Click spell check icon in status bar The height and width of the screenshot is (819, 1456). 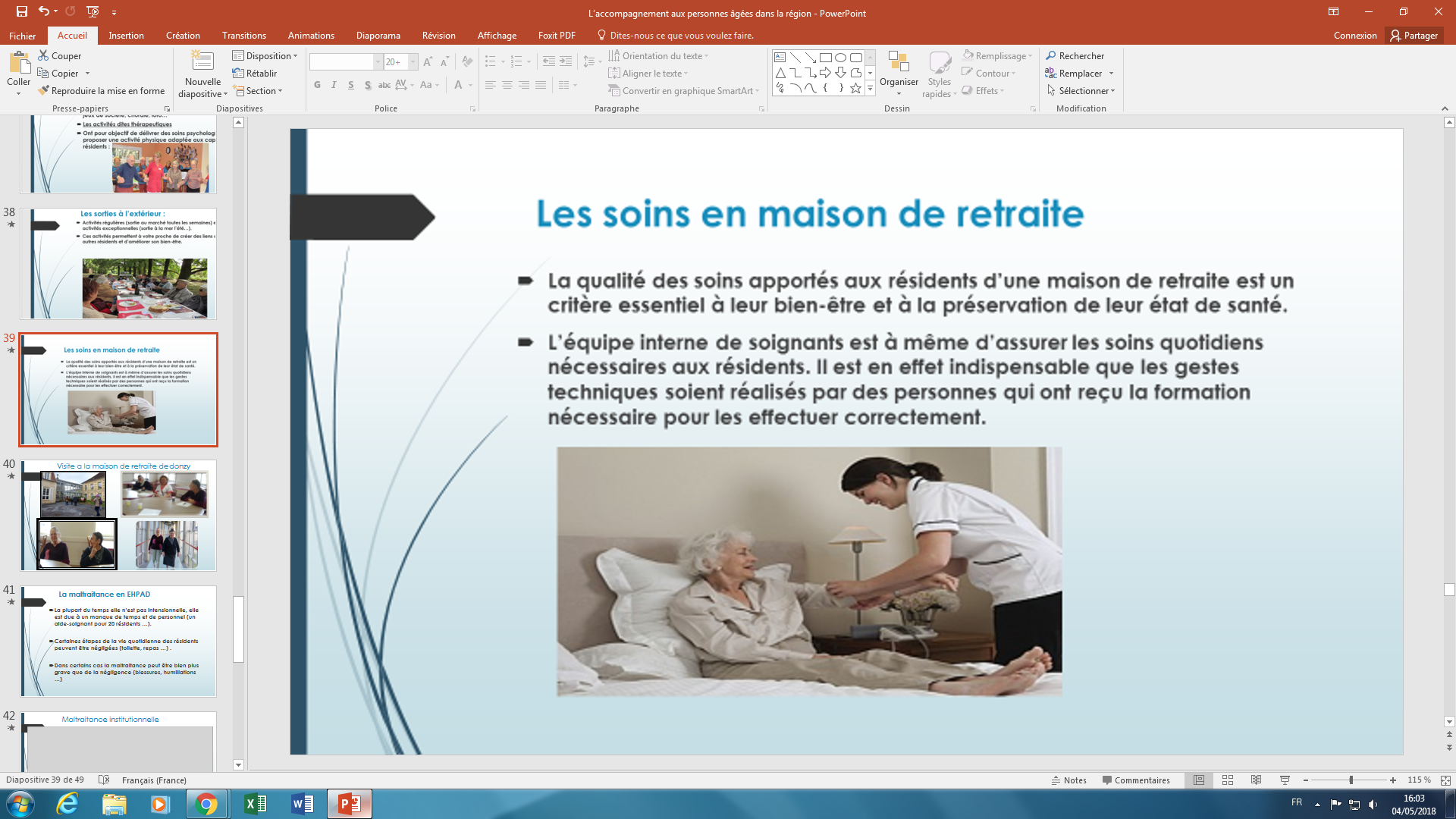tap(105, 780)
